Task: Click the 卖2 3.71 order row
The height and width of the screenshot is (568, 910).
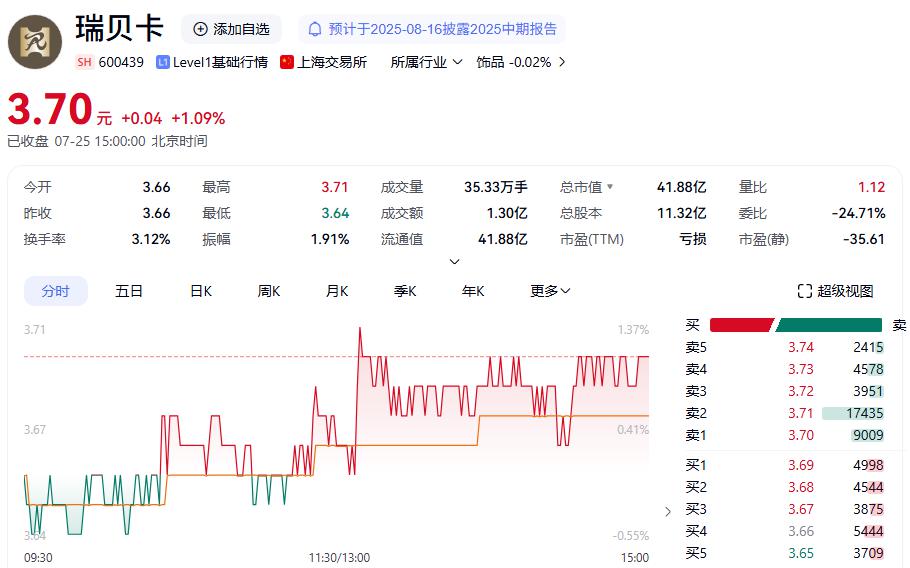Action: 785,413
